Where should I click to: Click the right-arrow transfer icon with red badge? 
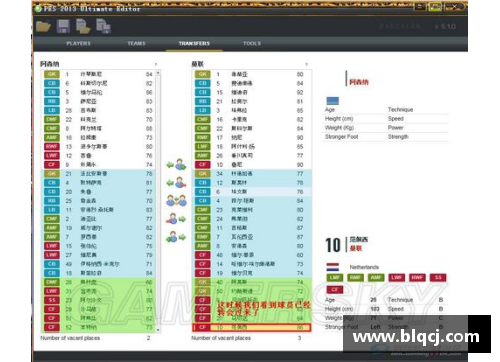pyautogui.click(x=177, y=219)
